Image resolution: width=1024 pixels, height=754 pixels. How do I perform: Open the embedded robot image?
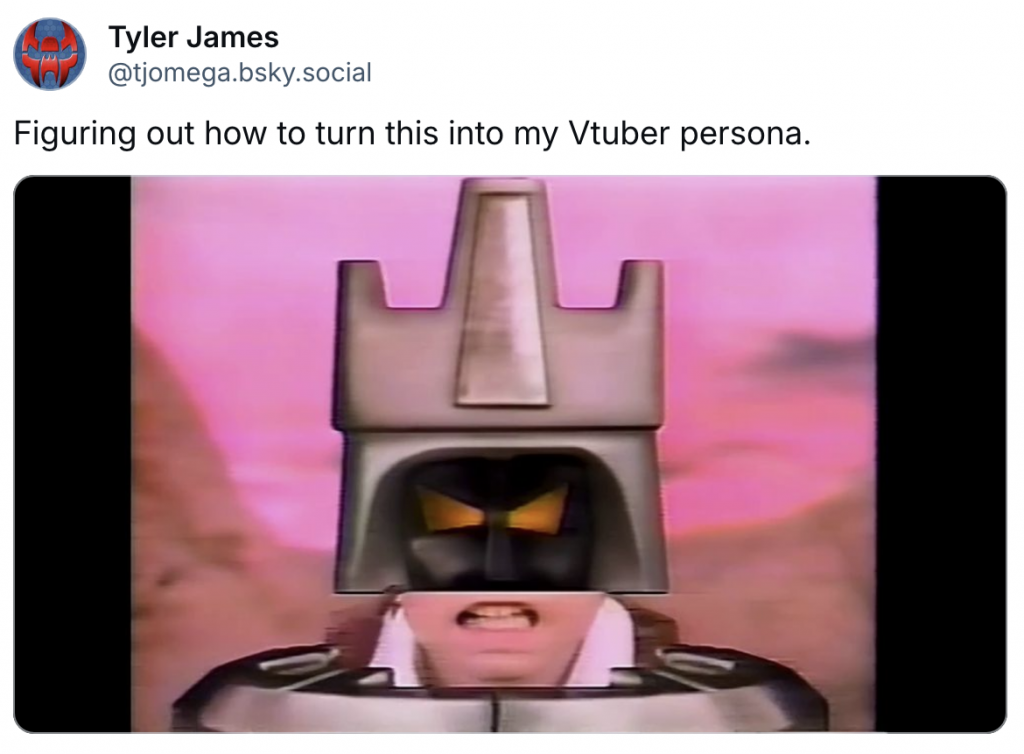509,454
